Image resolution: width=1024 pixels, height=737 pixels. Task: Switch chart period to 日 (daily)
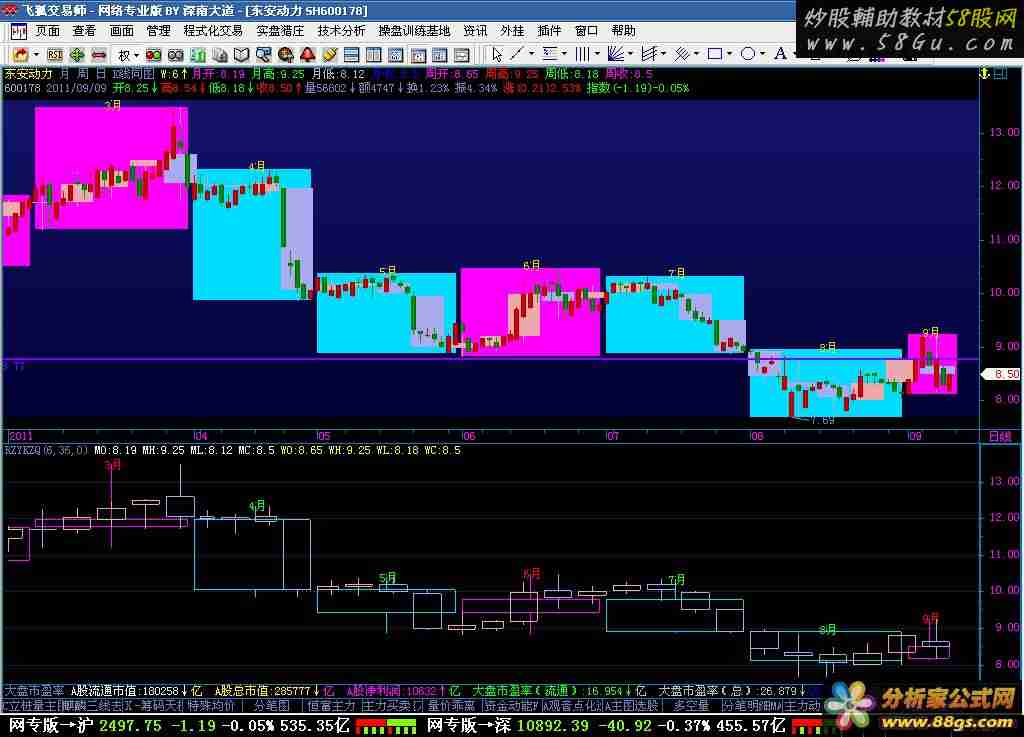[101, 74]
